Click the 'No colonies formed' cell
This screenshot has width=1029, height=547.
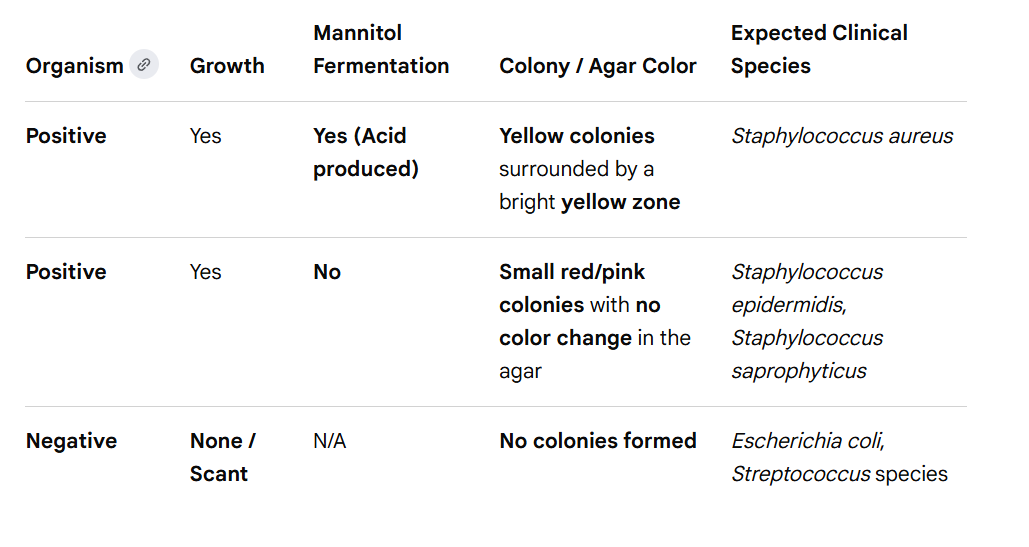(597, 441)
